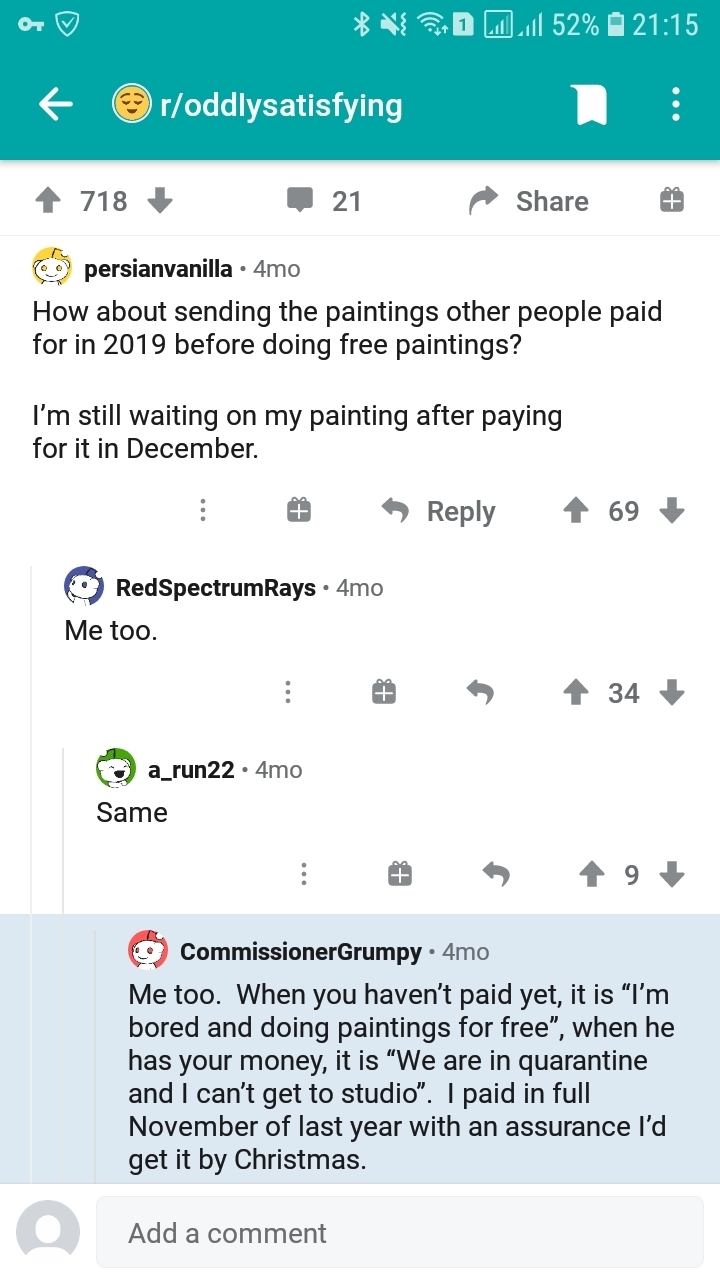The height and width of the screenshot is (1280, 720).
Task: Toggle the bookmark save icon in header
Action: 591,104
